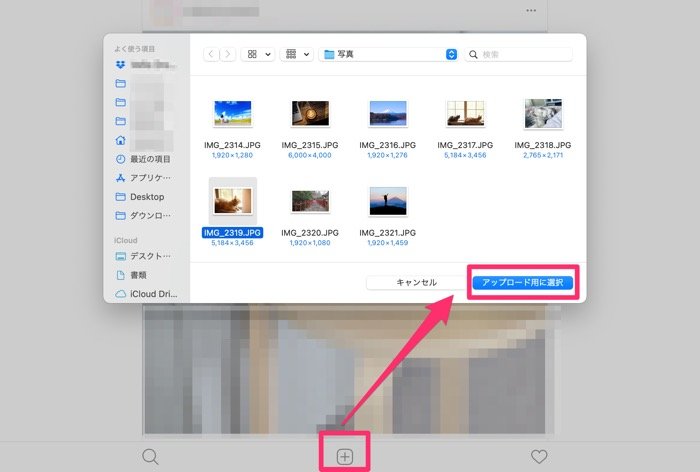
Task: Click the Dropbox icon in sidebar
Action: tap(120, 65)
